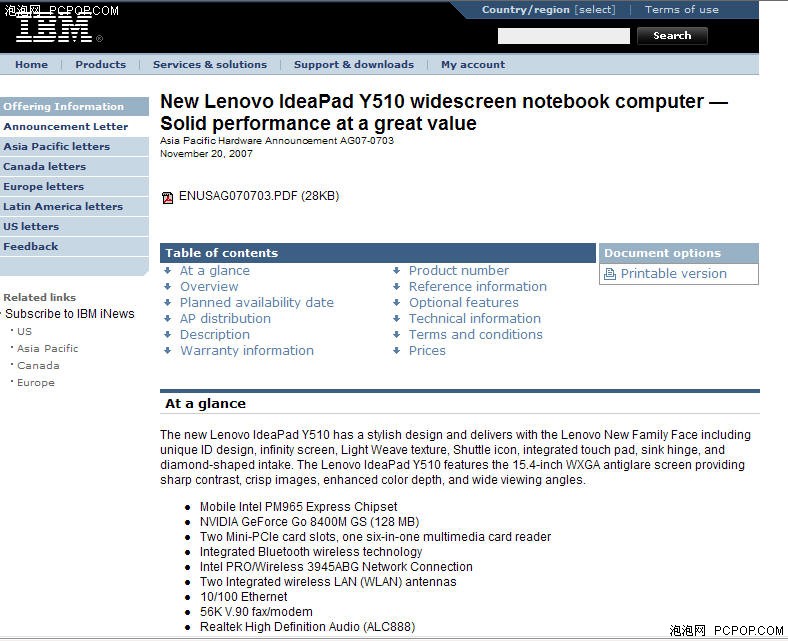Open the Europe iNews subscription link

36,383
